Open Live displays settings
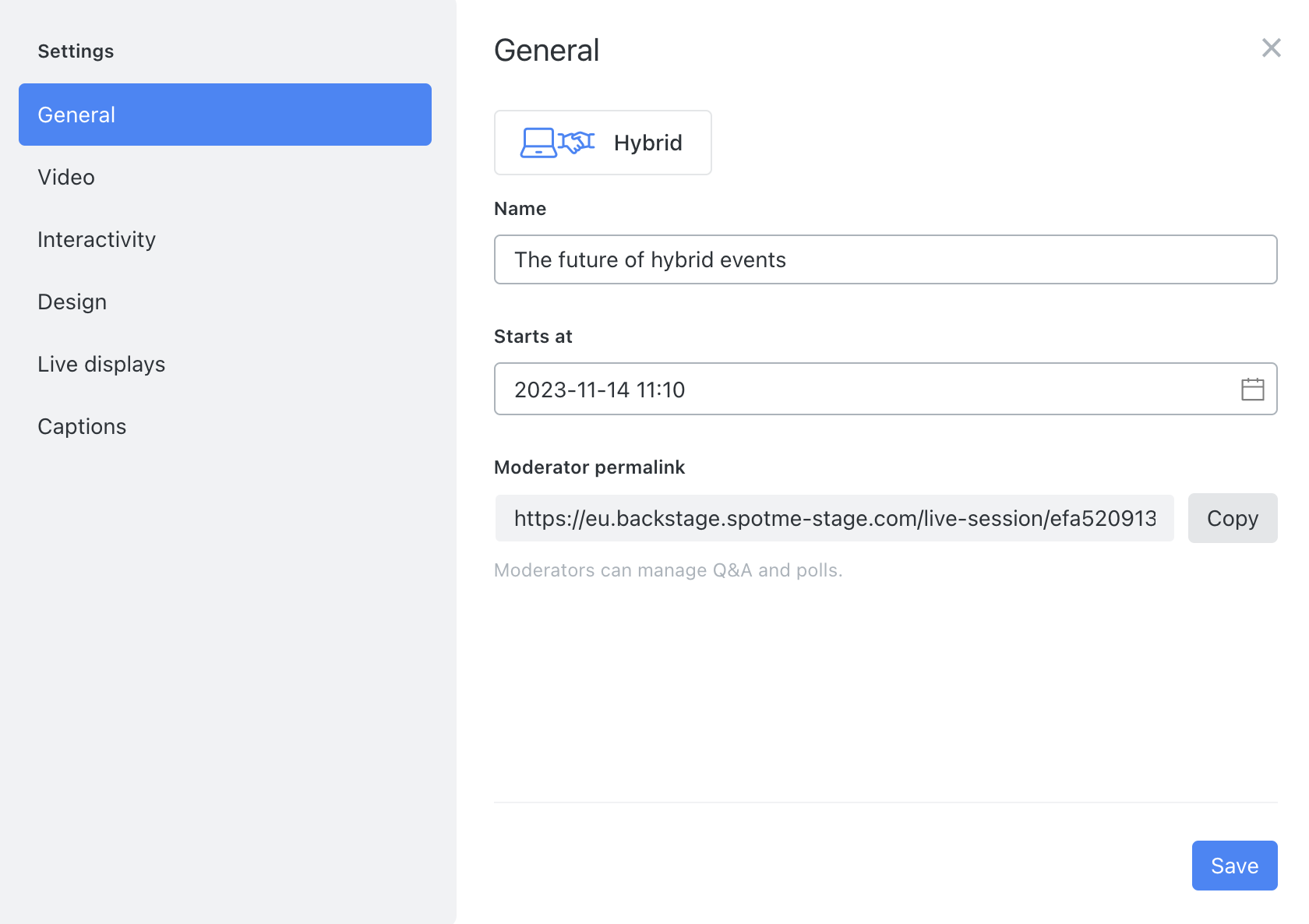 tap(225, 364)
